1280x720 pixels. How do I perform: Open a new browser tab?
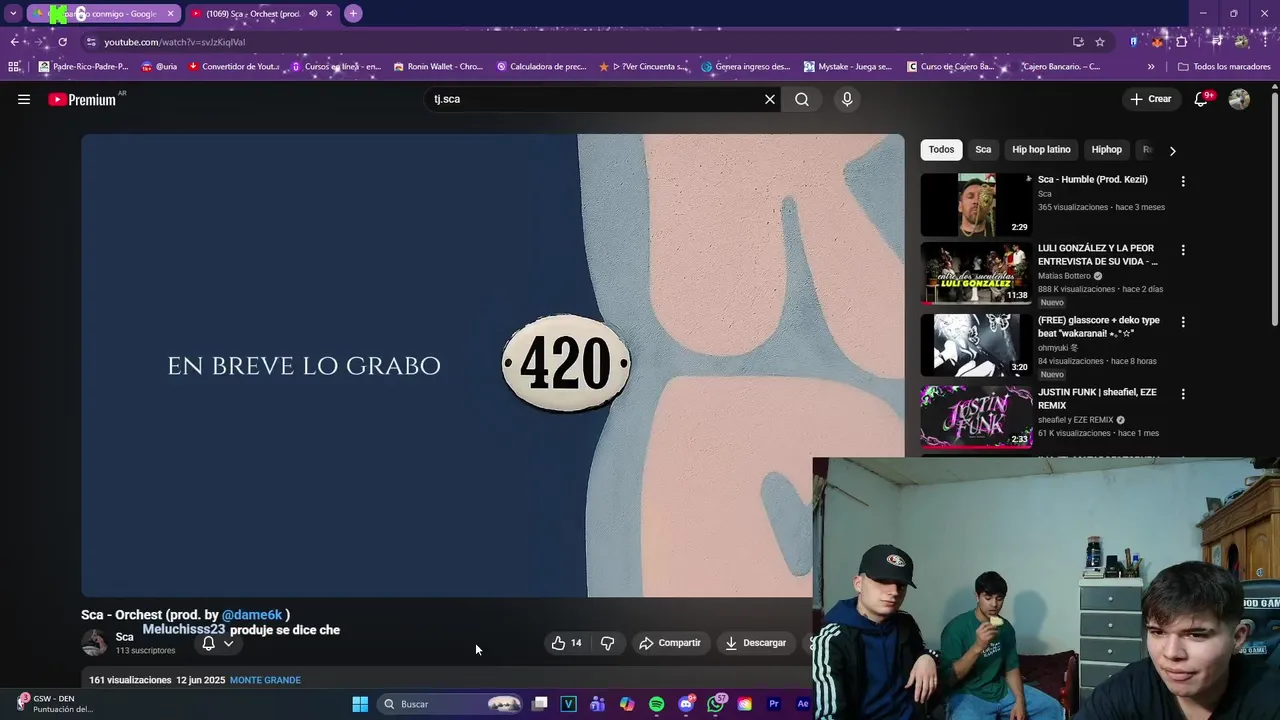[353, 14]
